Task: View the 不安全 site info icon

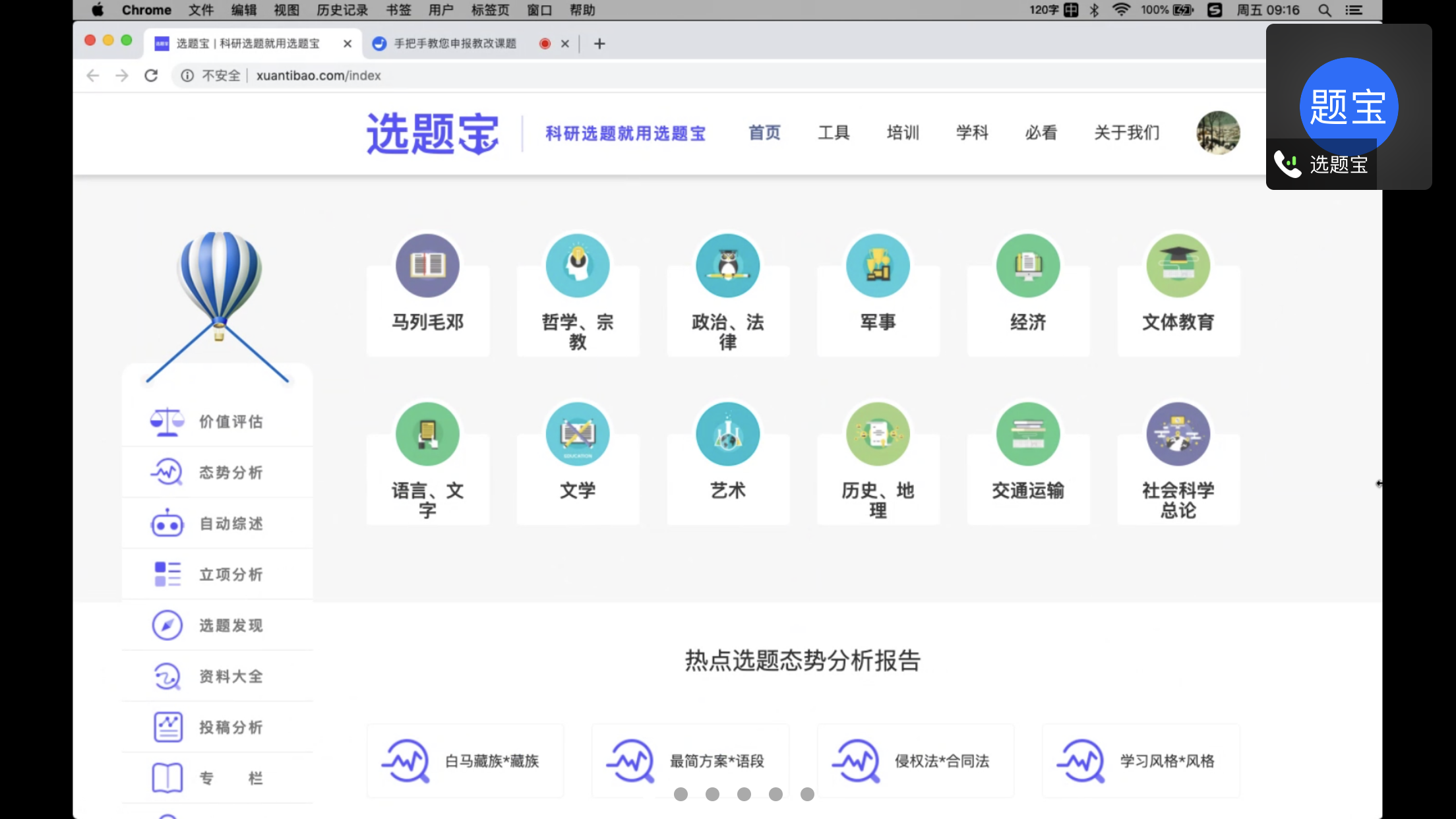Action: [187, 76]
